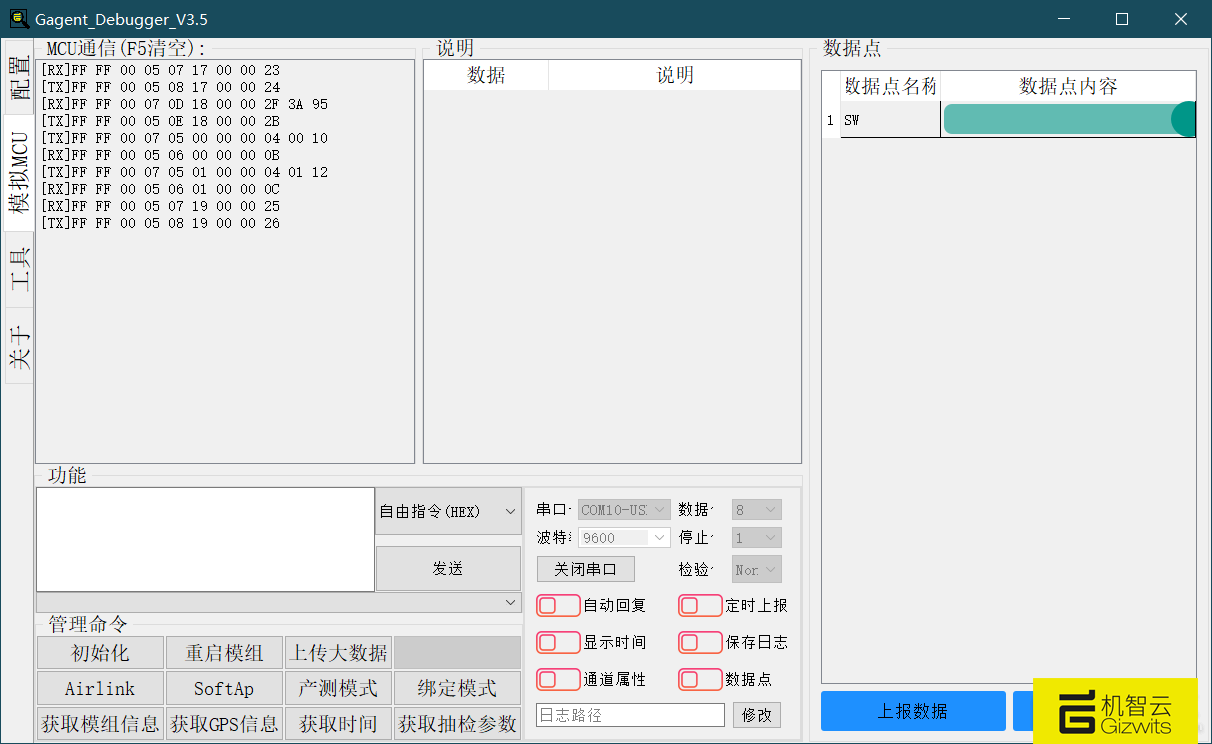The image size is (1212, 744).
Task: Click the 数据点名称 column header
Action: coord(890,86)
